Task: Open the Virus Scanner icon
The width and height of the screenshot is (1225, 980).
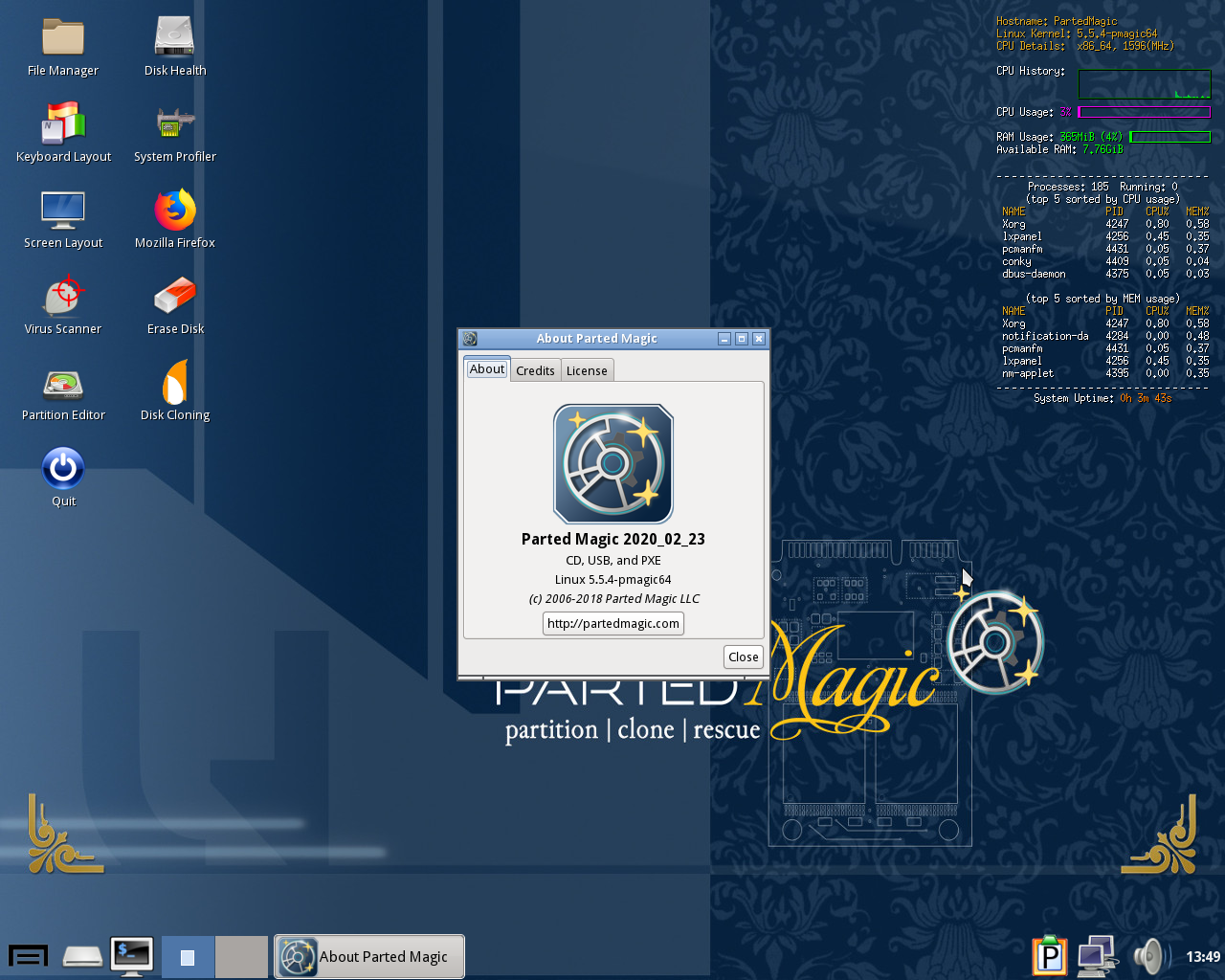Action: tap(63, 297)
